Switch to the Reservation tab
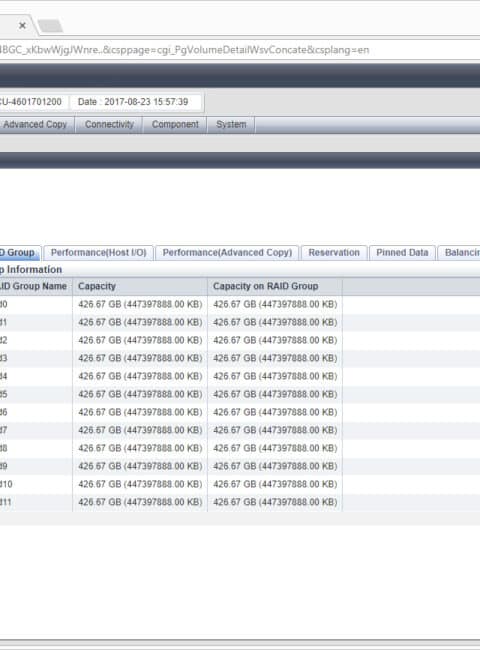This screenshot has width=480, height=650. coord(334,252)
